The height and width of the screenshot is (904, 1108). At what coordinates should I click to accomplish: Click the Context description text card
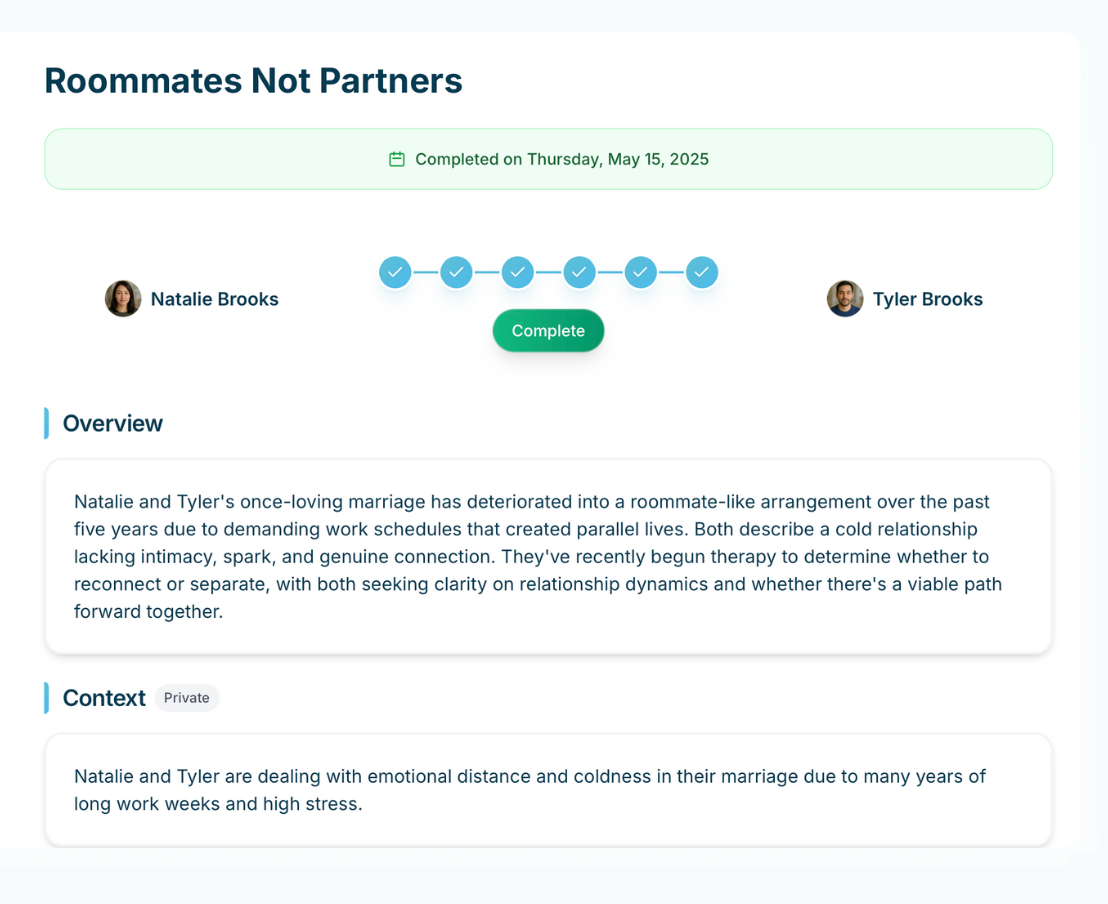click(548, 789)
